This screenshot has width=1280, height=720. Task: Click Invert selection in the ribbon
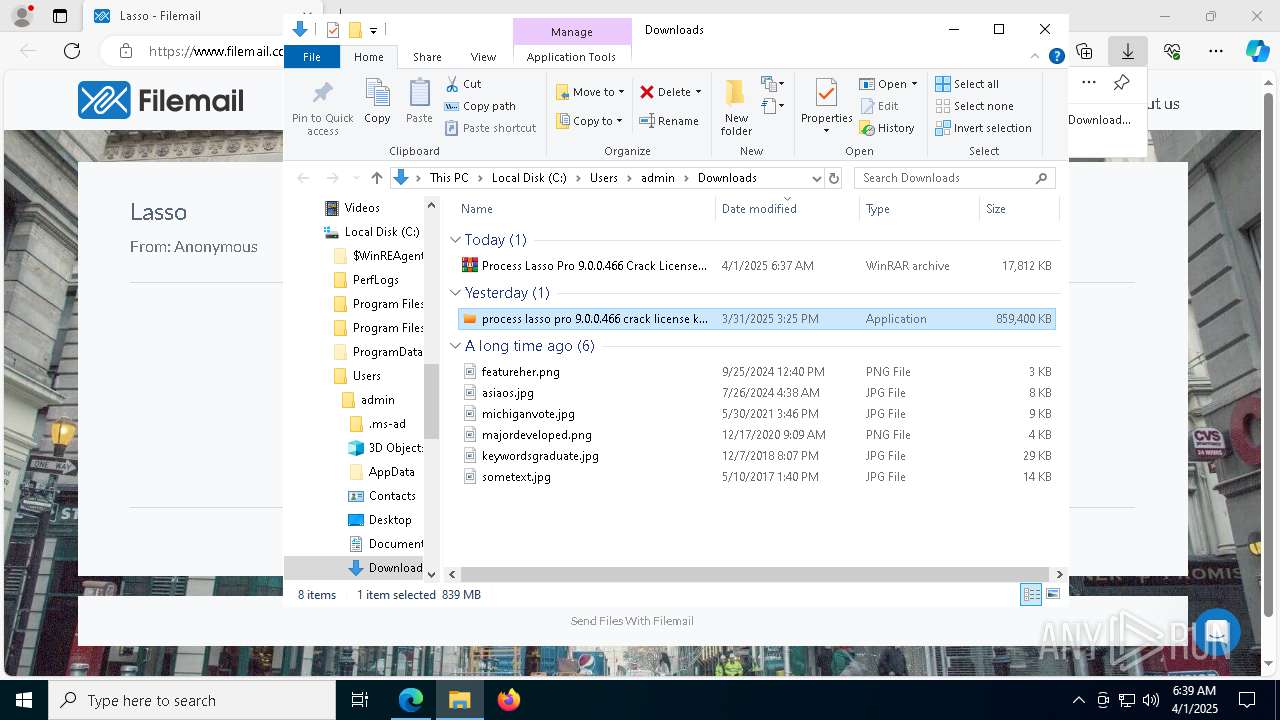point(983,128)
